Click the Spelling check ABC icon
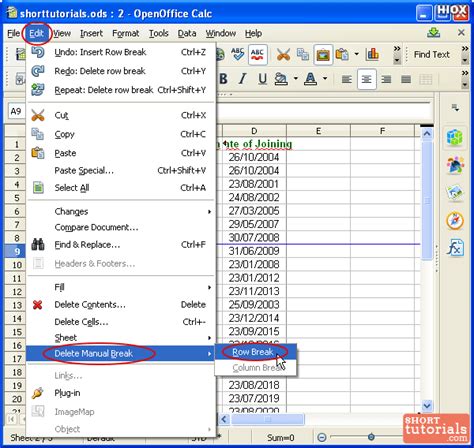 238,54
